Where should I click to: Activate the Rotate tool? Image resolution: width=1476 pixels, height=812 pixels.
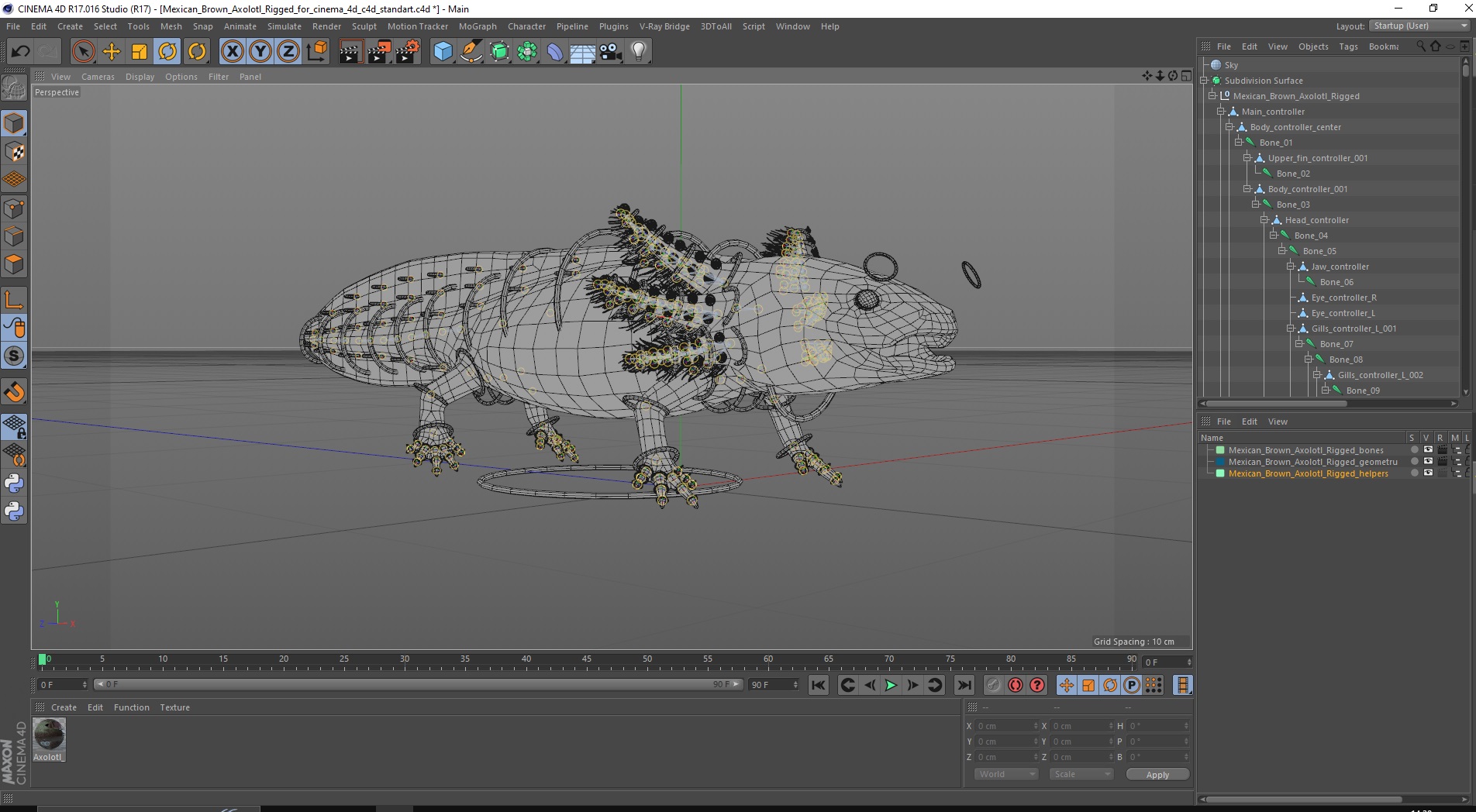[167, 52]
